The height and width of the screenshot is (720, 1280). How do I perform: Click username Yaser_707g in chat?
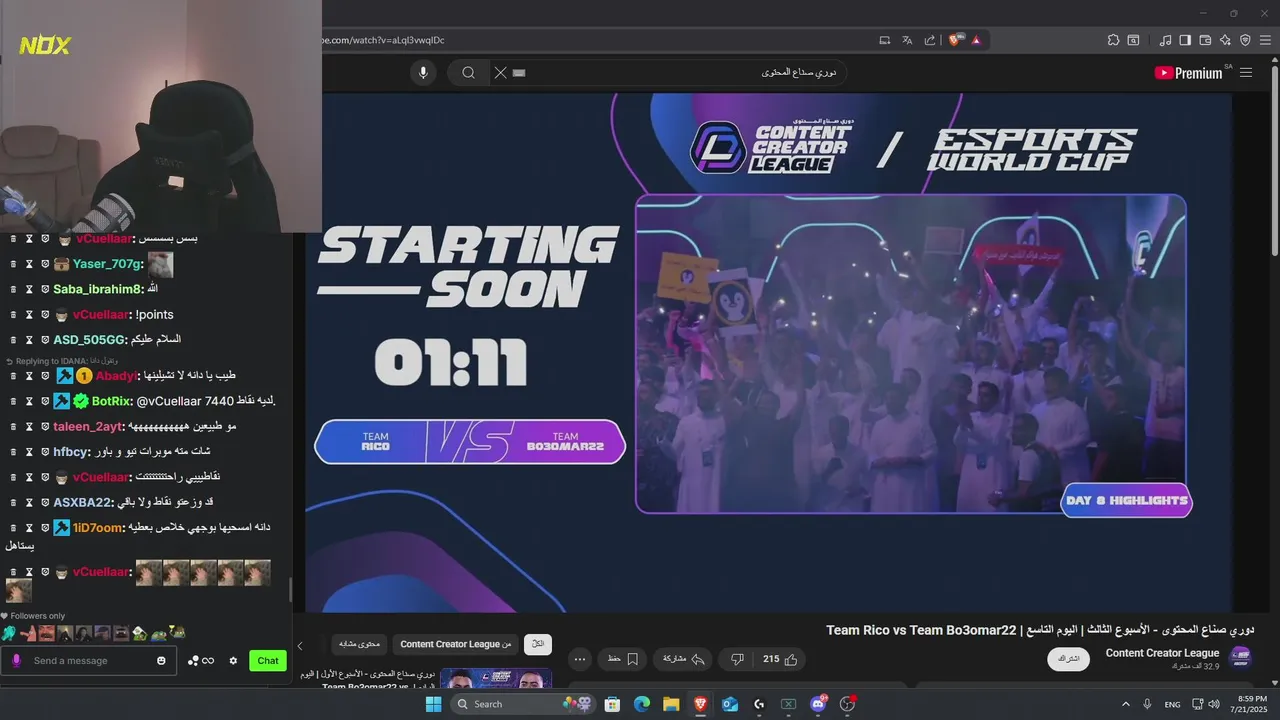pos(108,264)
